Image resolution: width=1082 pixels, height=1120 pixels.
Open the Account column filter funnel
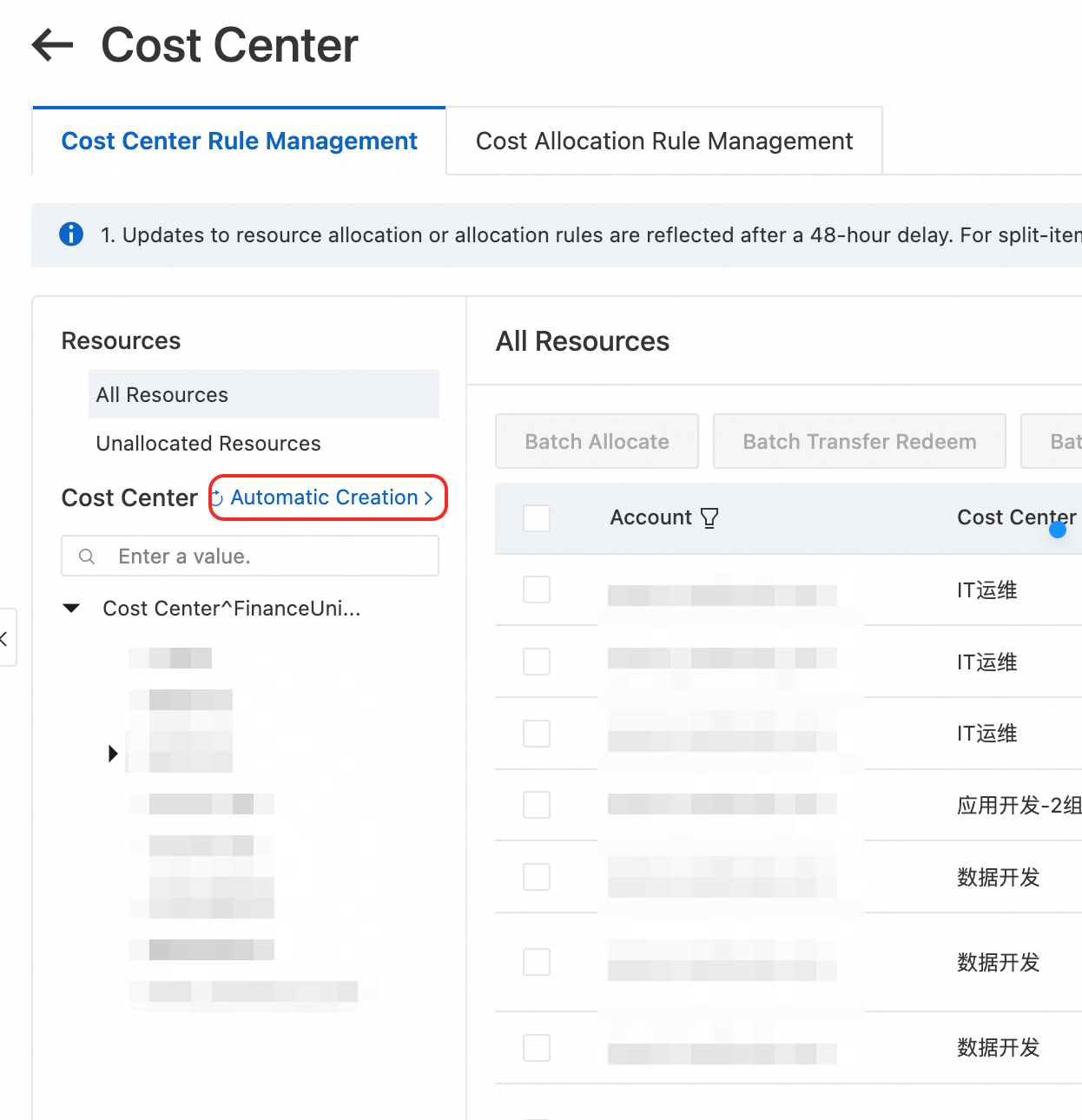click(x=709, y=518)
